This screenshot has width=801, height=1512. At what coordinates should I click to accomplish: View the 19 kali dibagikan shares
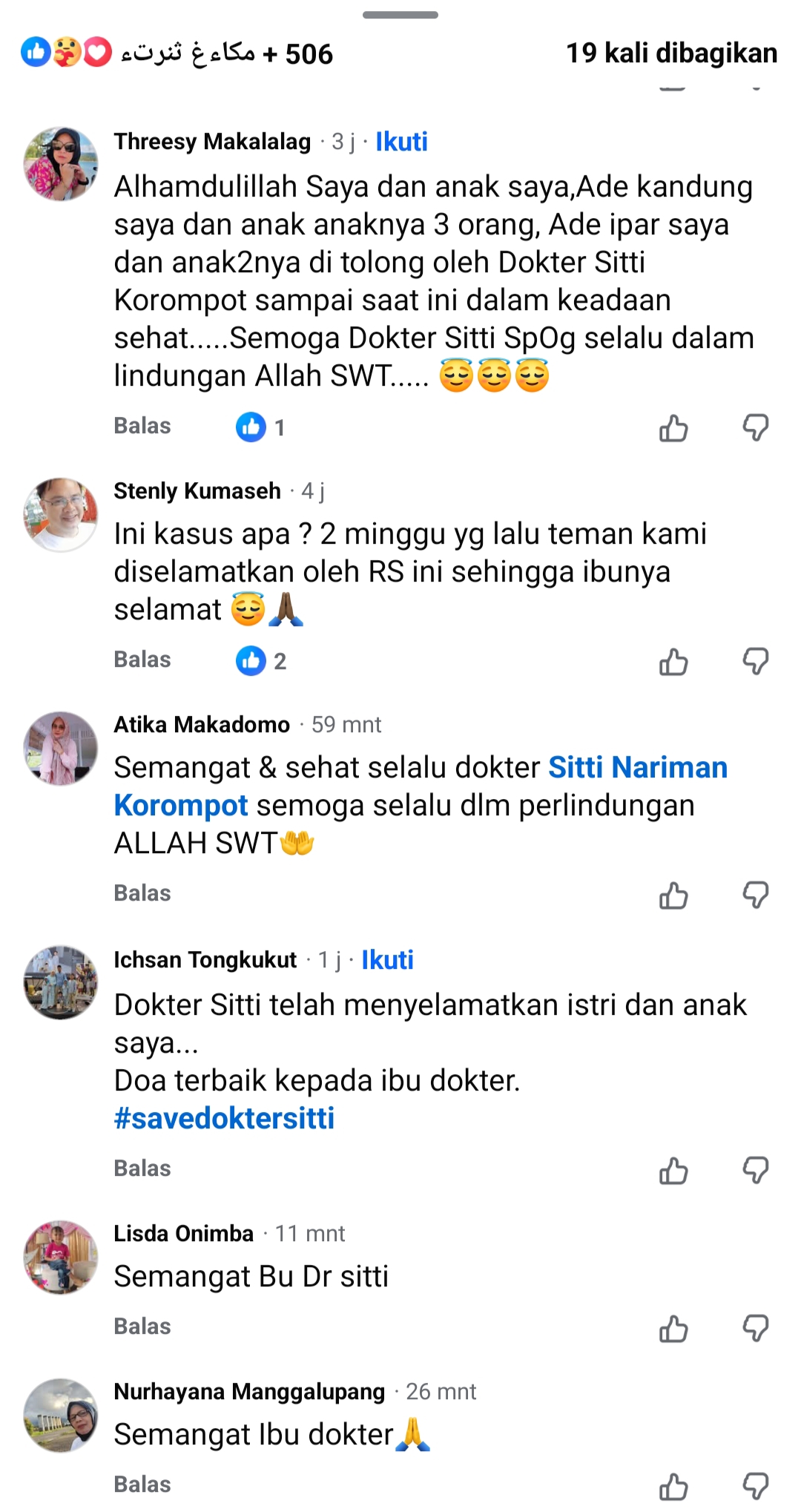pyautogui.click(x=672, y=53)
